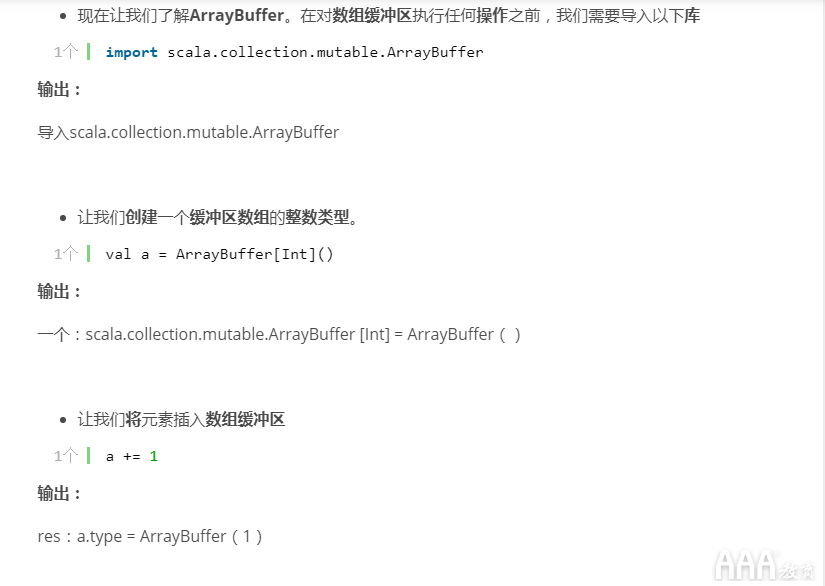
Task: Click the 输出 label under the import code
Action: pyautogui.click(x=59, y=90)
